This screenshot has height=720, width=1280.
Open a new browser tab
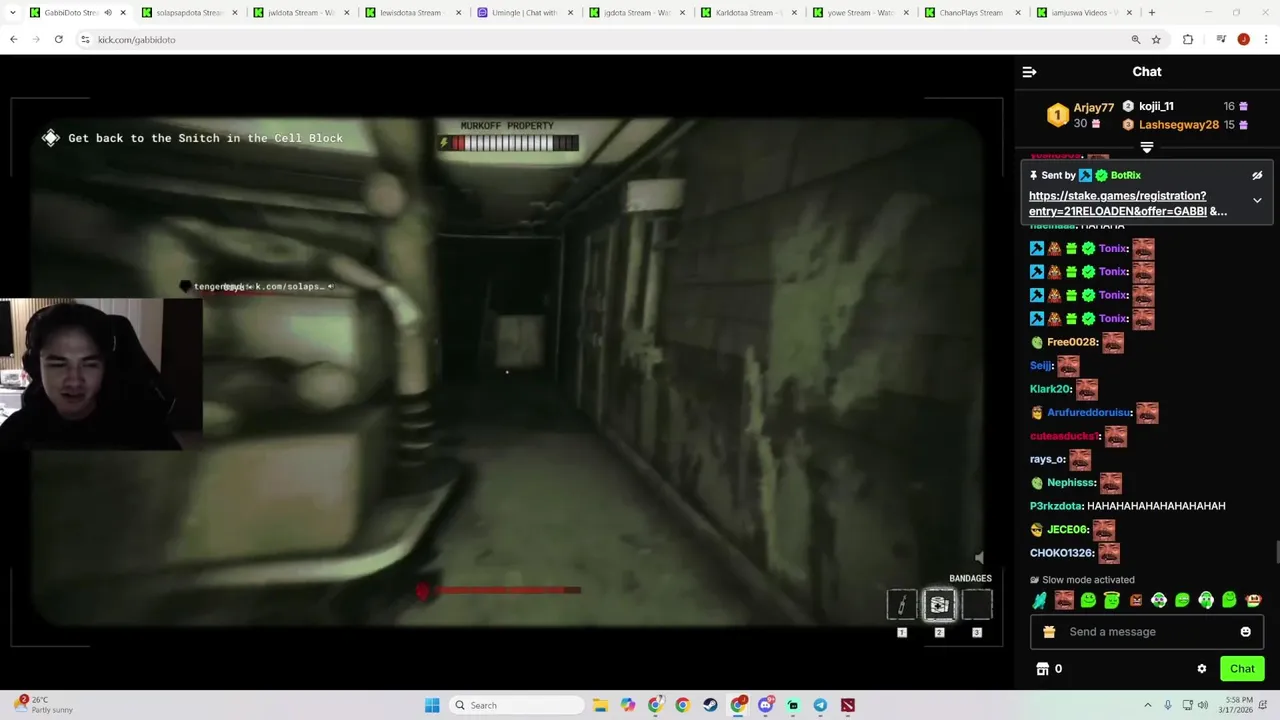(x=1152, y=13)
